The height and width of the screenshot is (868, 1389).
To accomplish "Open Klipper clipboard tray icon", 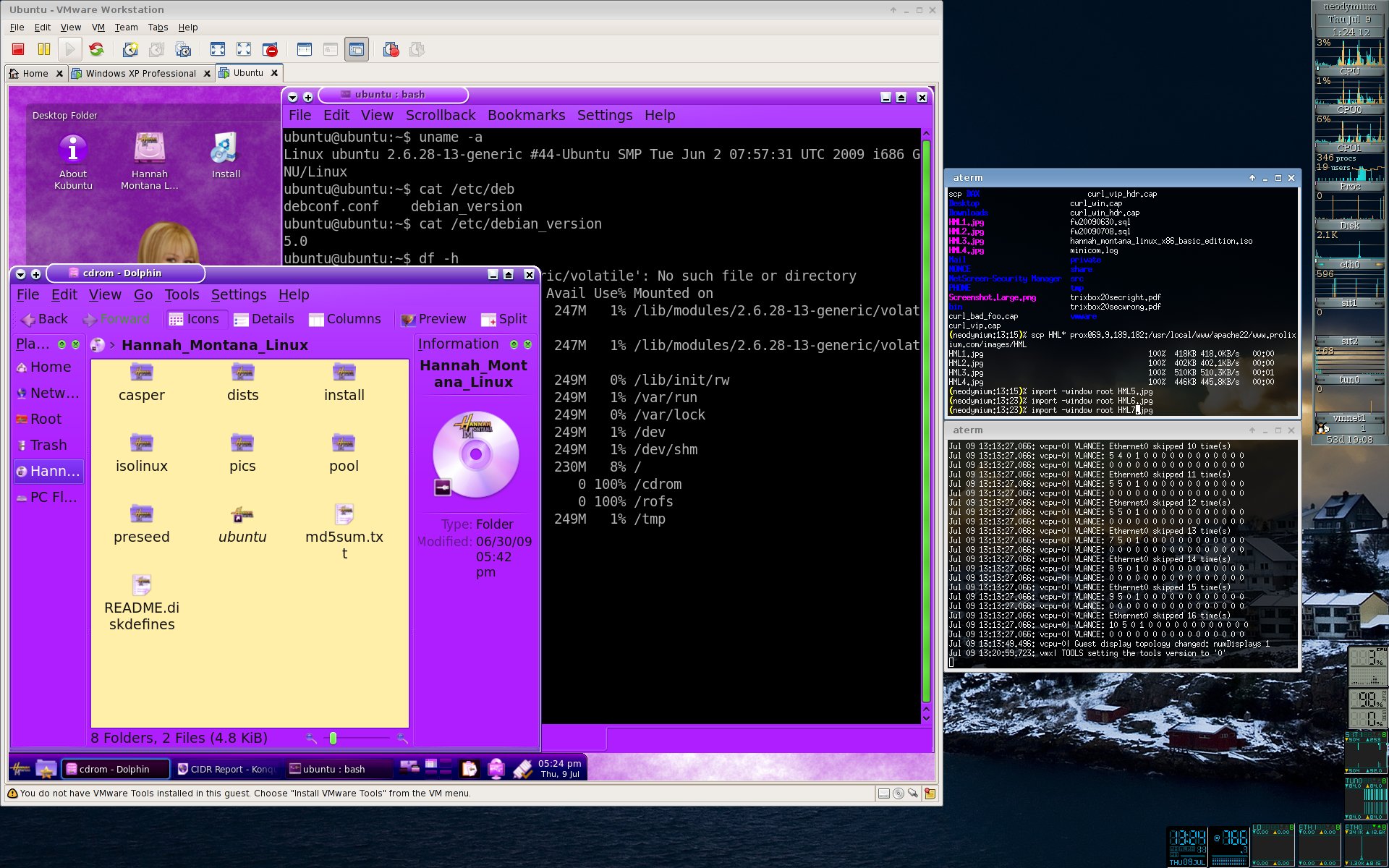I will point(470,769).
